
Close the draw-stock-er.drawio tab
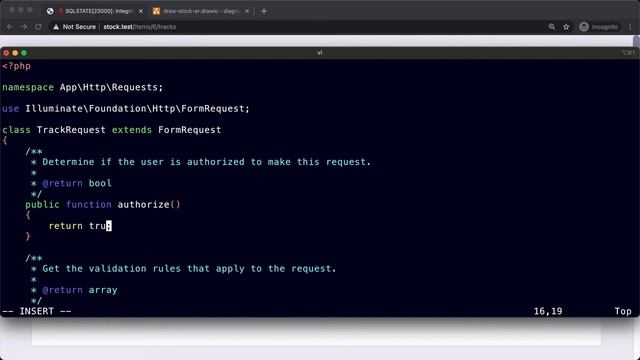[x=247, y=11]
